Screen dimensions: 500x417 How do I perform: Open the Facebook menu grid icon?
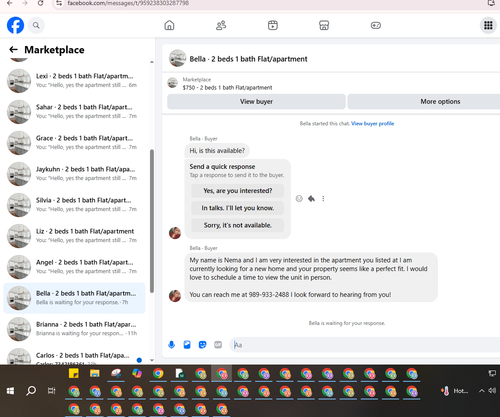(x=488, y=25)
